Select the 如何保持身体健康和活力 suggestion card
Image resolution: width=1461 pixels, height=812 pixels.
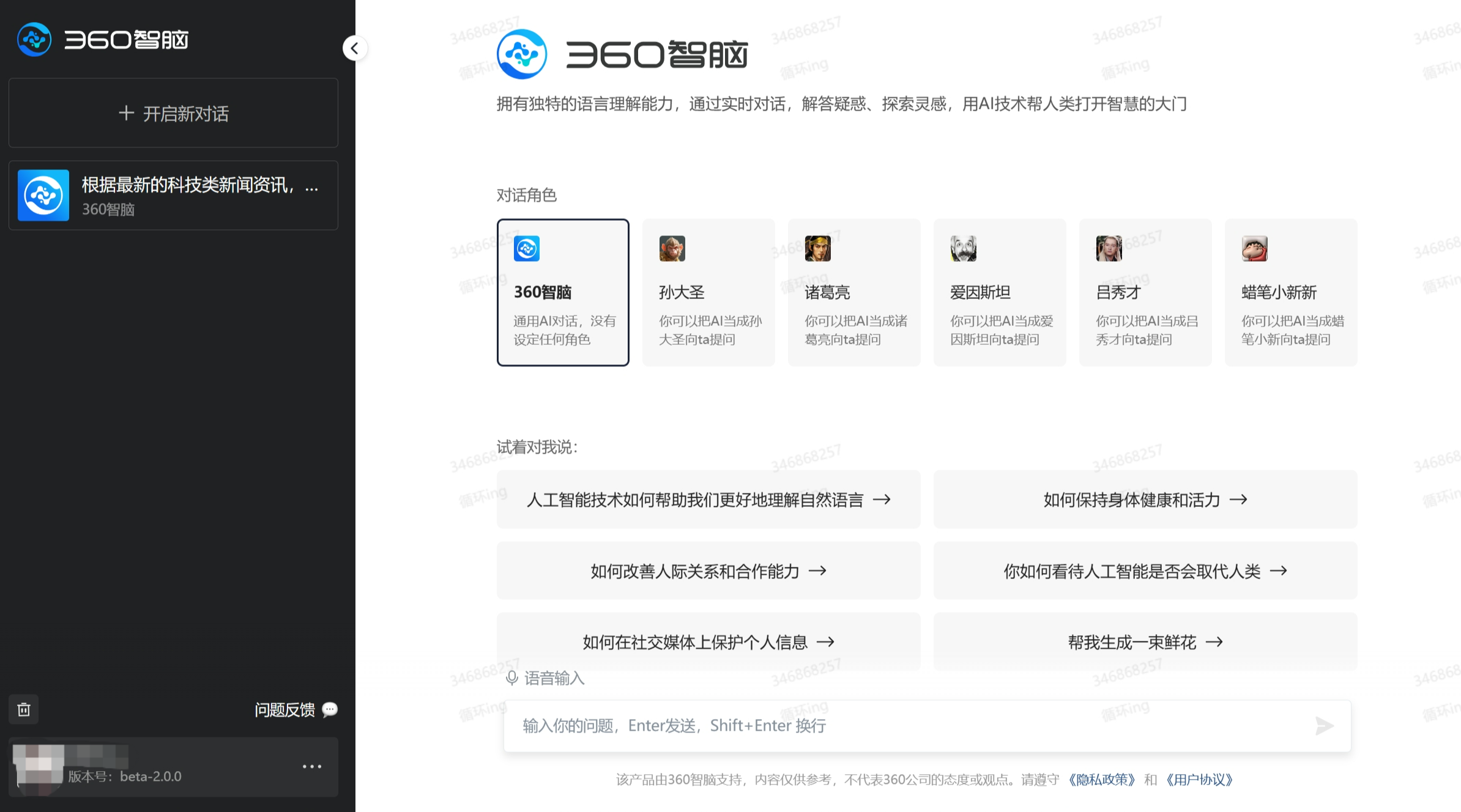1144,500
